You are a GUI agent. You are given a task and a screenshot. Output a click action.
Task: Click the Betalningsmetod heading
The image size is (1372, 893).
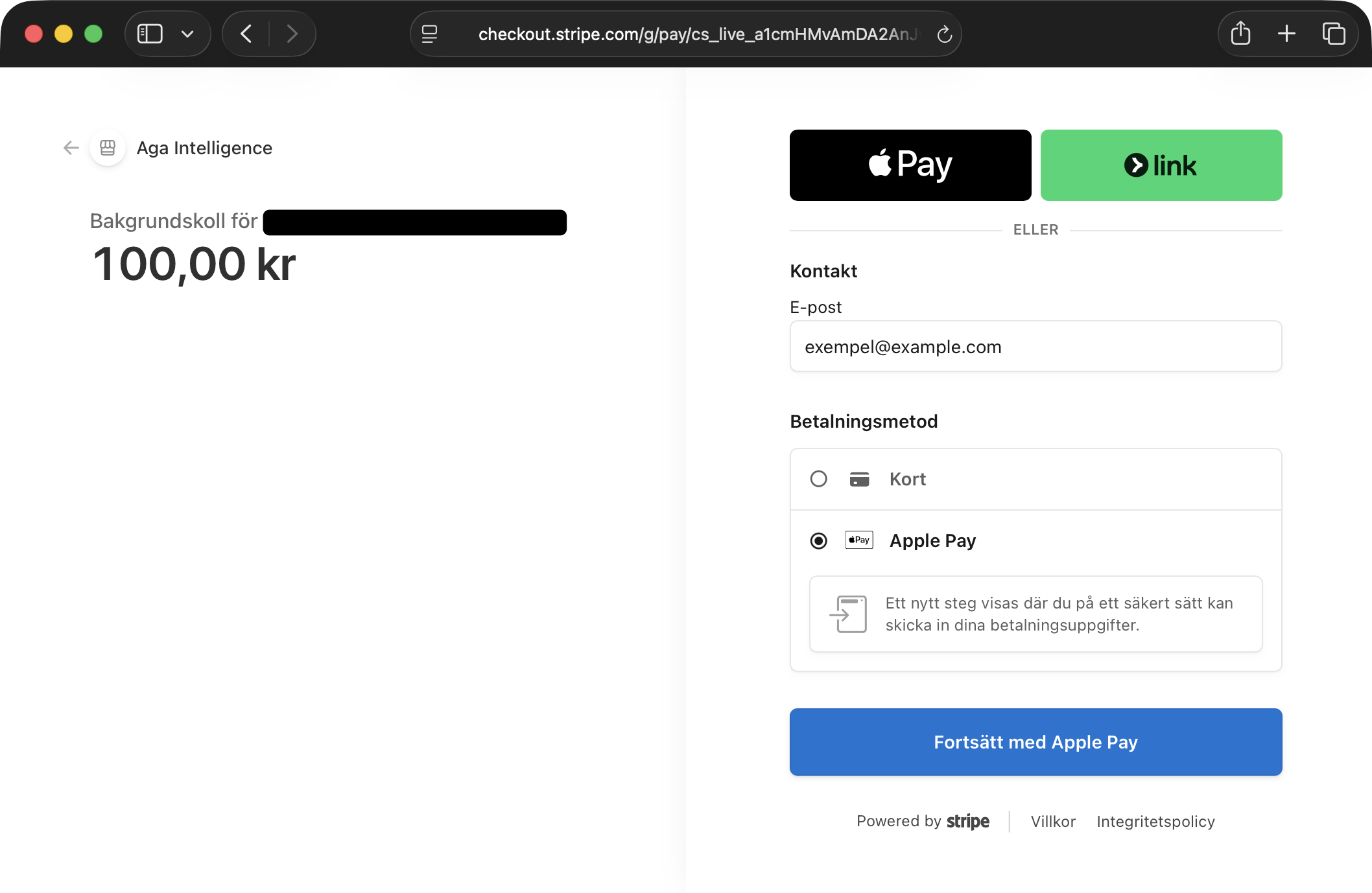[864, 421]
